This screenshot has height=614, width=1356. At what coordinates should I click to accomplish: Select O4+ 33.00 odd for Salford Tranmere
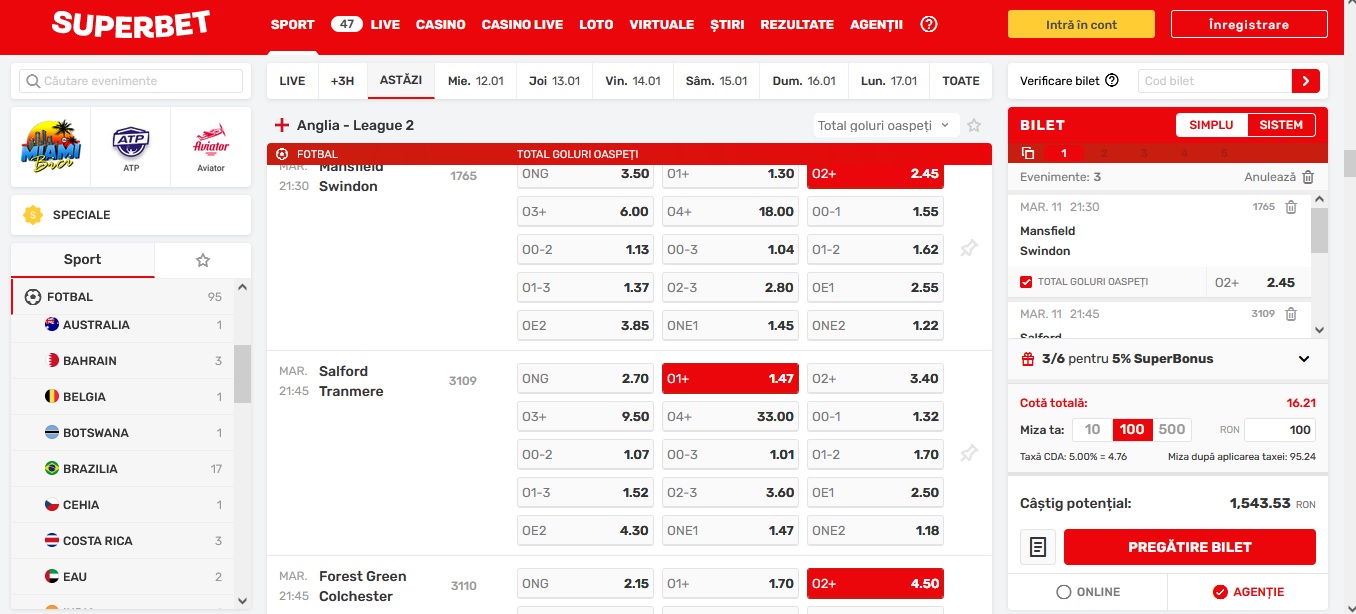coord(730,417)
